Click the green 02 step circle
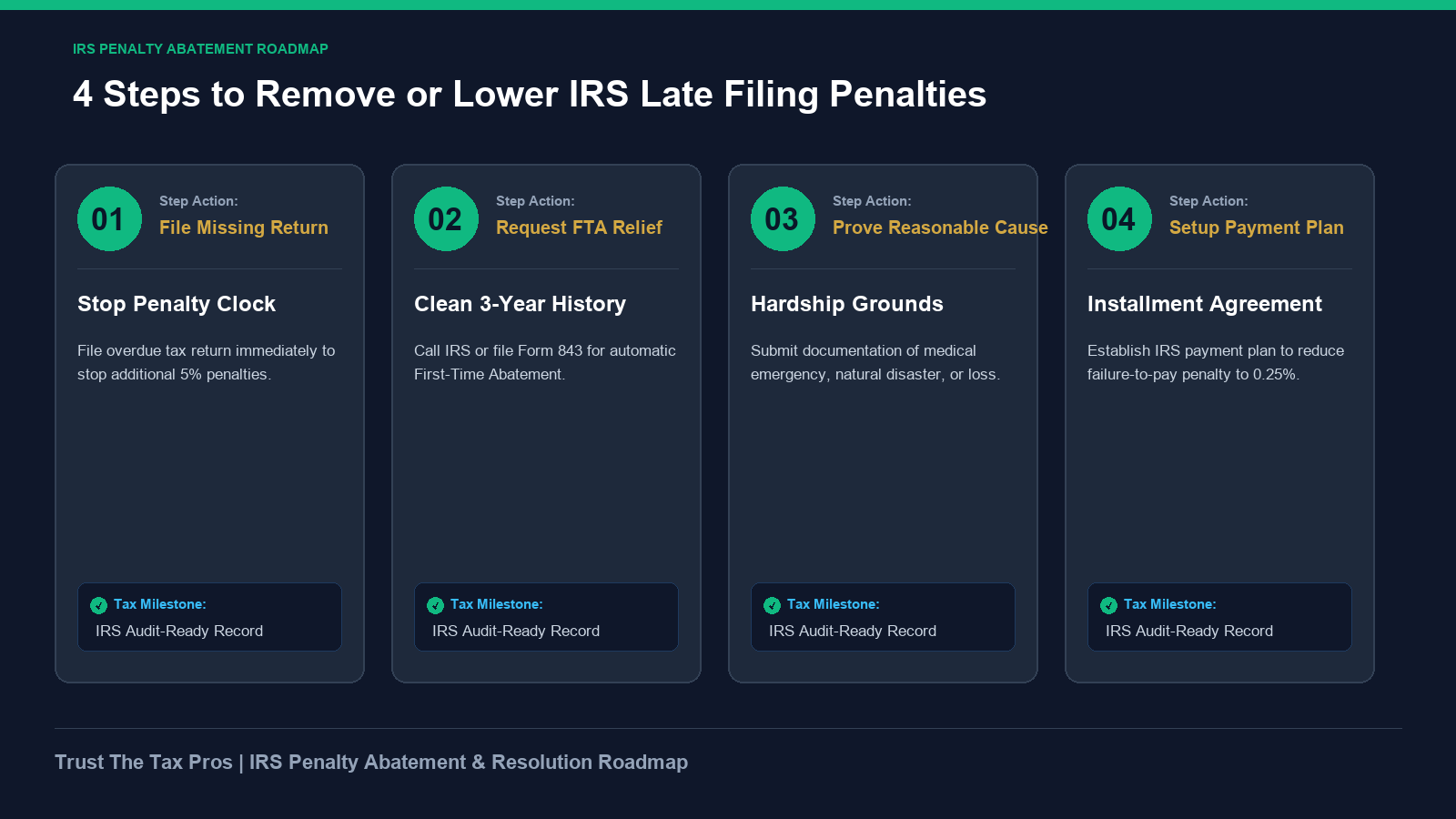The height and width of the screenshot is (819, 1456). tap(446, 218)
